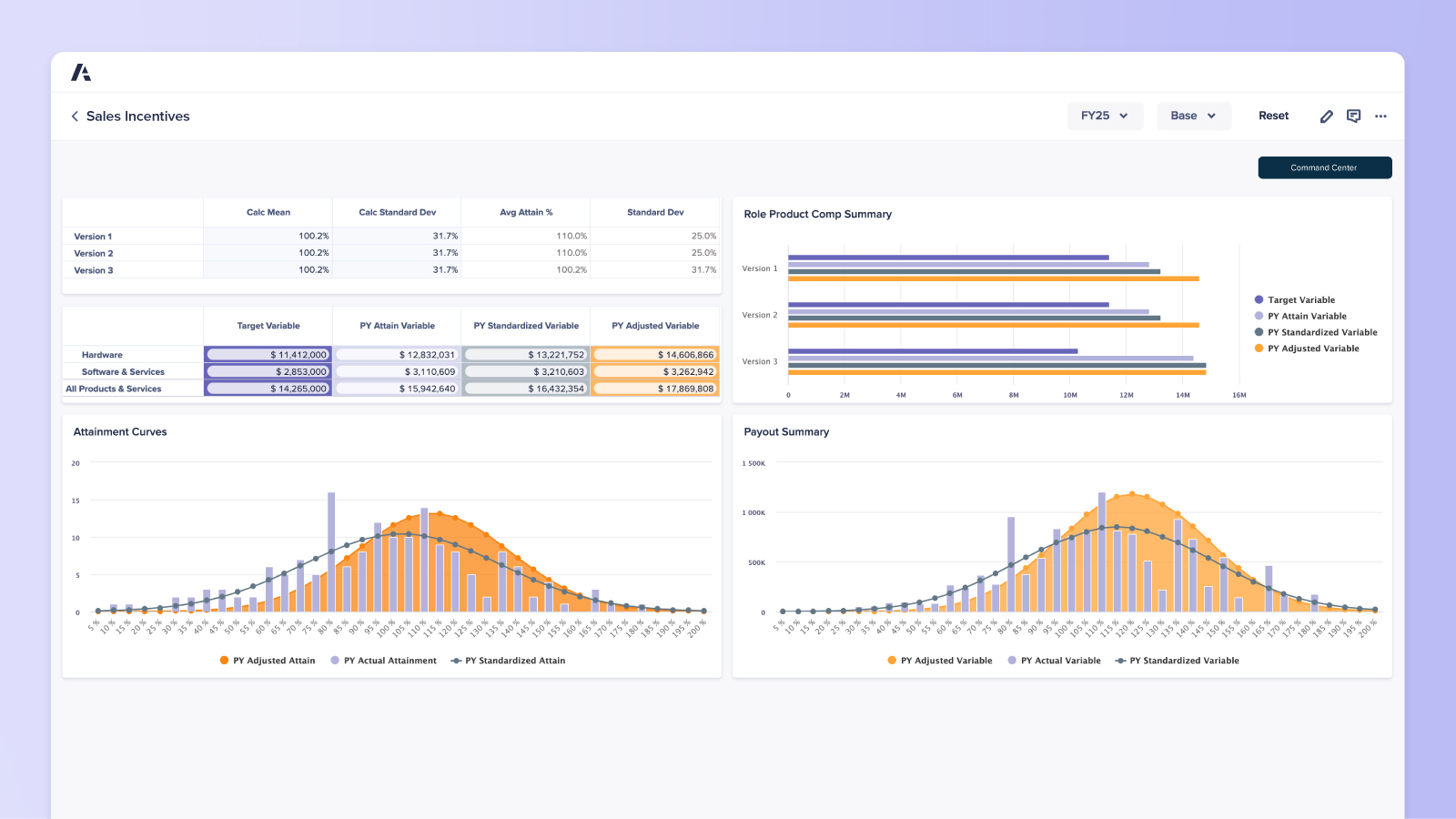Open the comments icon in the header
Viewport: 1456px width, 819px height.
tap(1353, 116)
